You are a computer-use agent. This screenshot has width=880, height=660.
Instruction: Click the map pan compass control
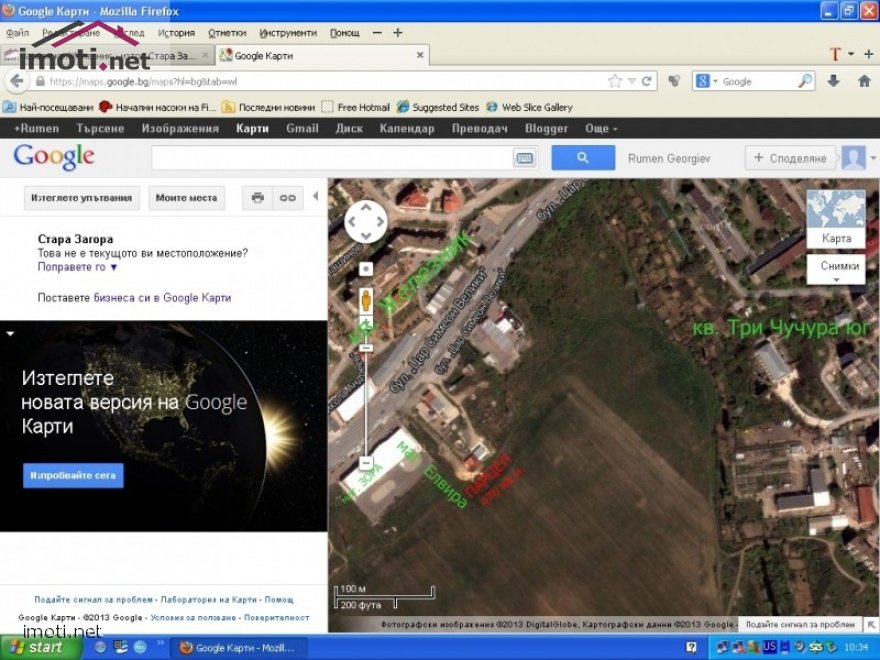pos(365,222)
